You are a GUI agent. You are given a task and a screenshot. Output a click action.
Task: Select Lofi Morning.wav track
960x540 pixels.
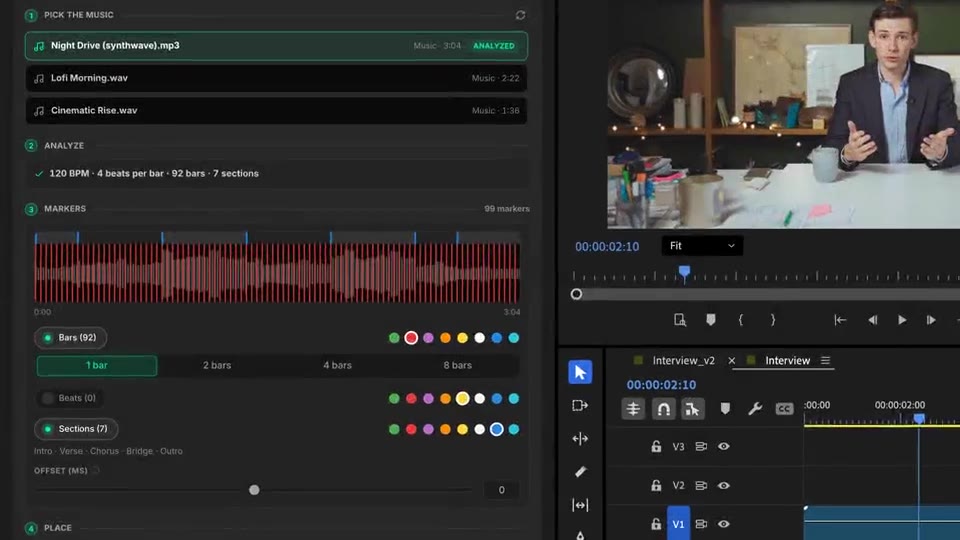(x=276, y=78)
